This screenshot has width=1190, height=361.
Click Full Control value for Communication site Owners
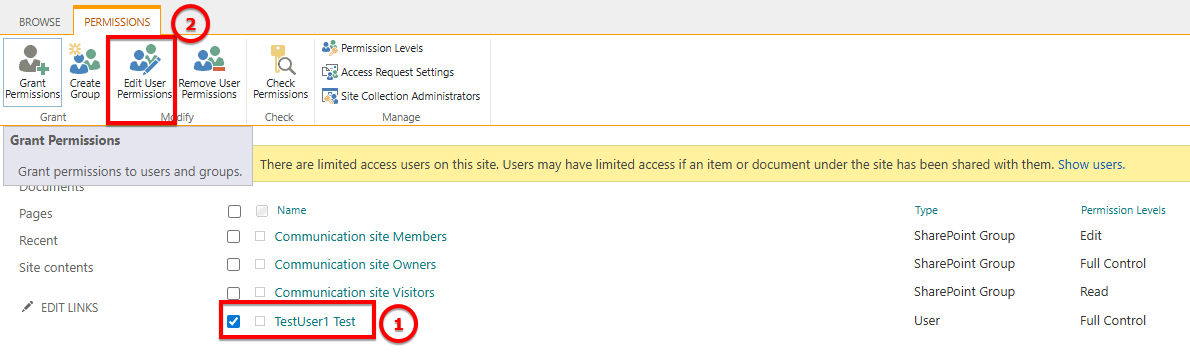pos(1113,265)
